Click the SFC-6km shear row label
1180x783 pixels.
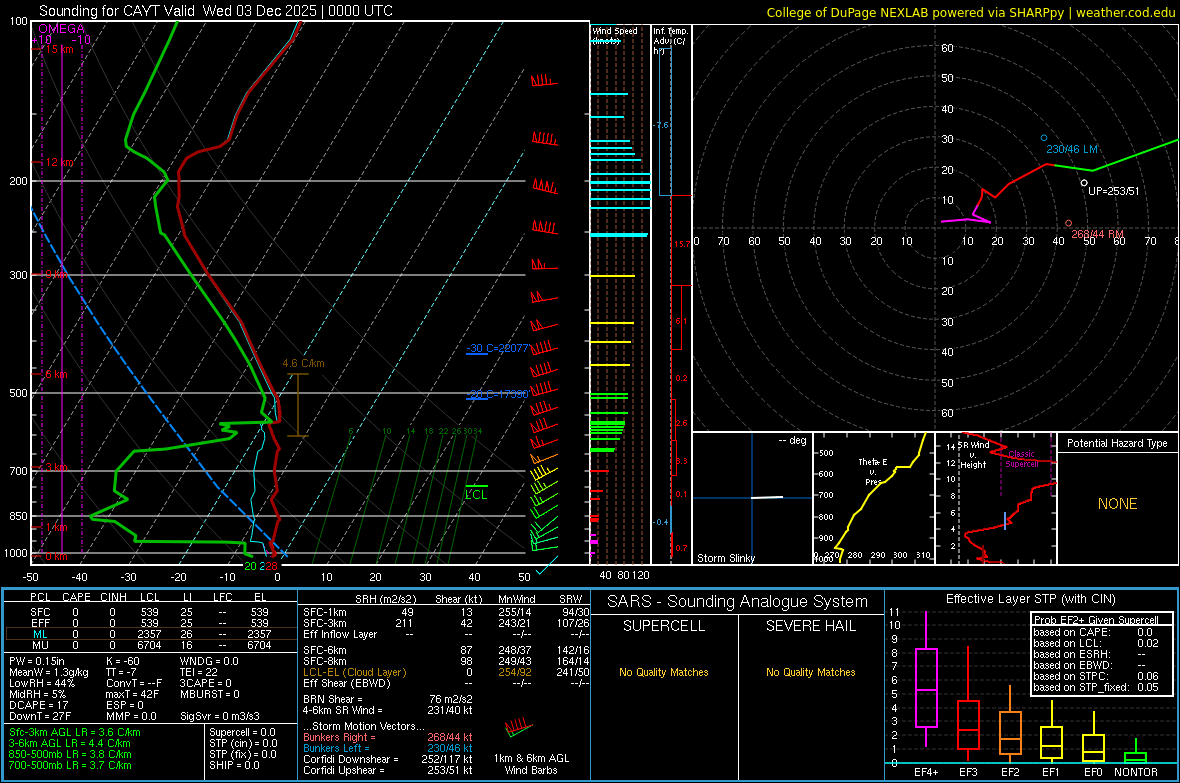pyautogui.click(x=325, y=650)
